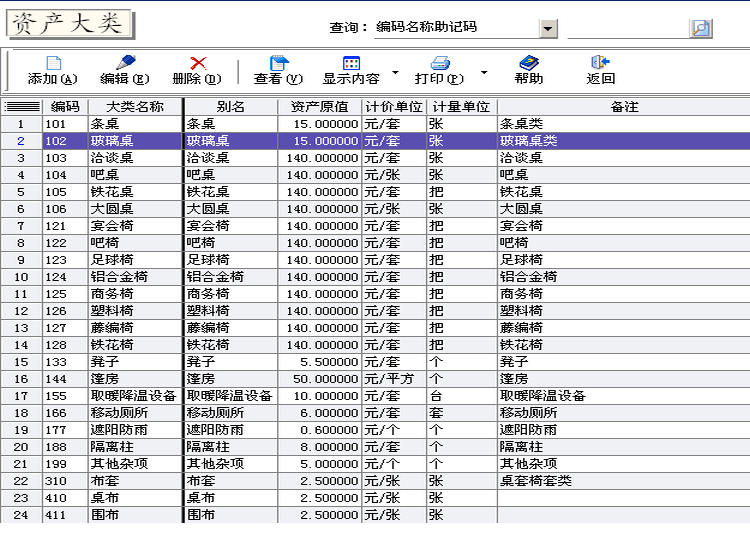This screenshot has height=542, width=750.
Task: Click the 备注 column header
Action: (624, 107)
